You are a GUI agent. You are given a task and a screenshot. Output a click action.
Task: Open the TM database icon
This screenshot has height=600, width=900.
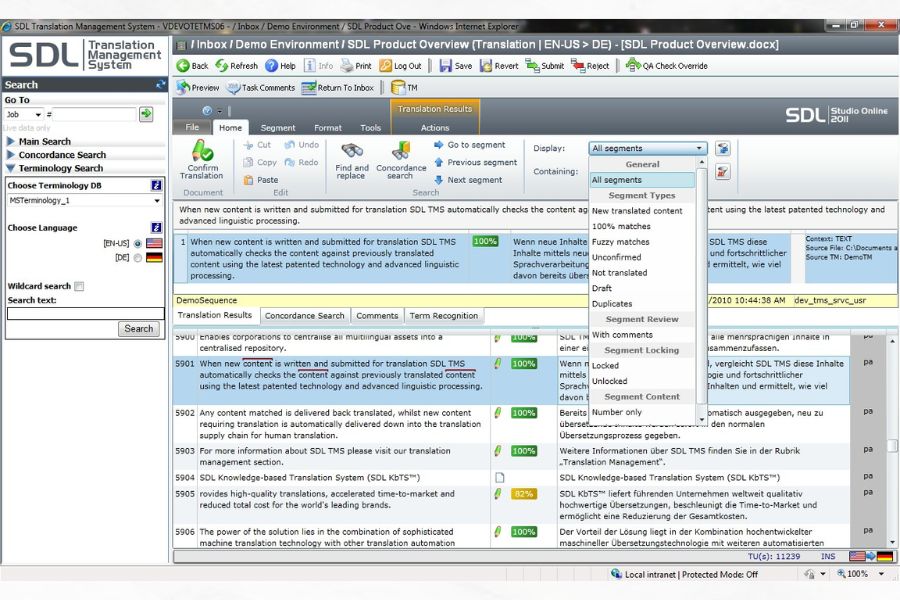[404, 88]
